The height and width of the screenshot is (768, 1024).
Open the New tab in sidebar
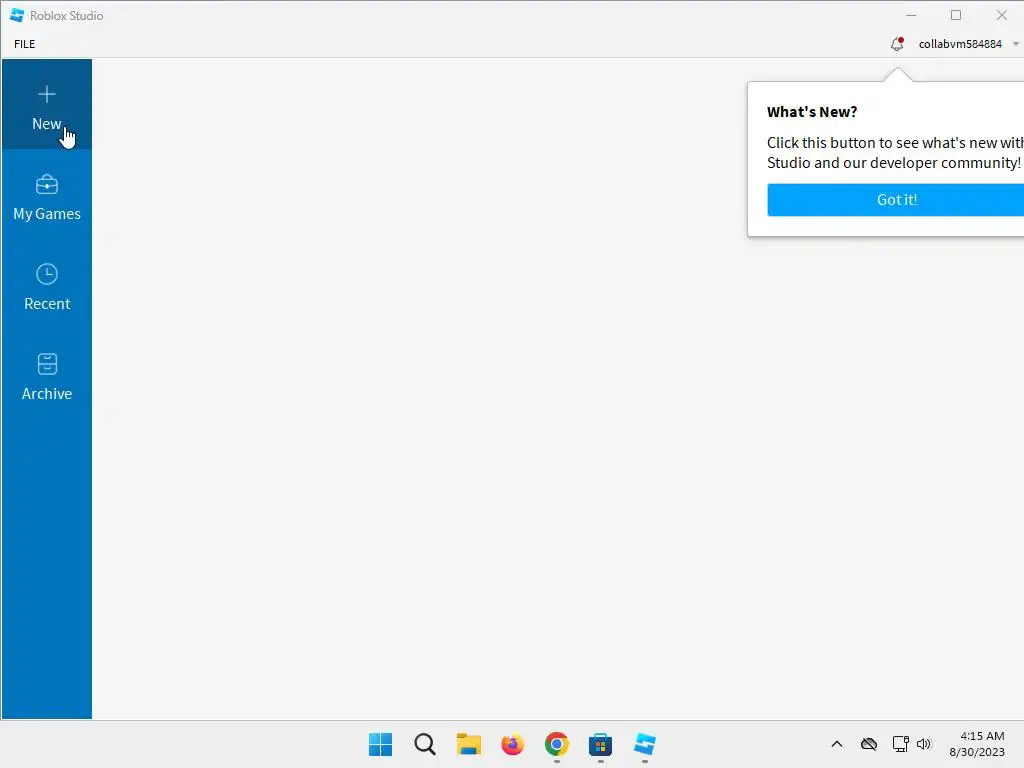pyautogui.click(x=46, y=104)
